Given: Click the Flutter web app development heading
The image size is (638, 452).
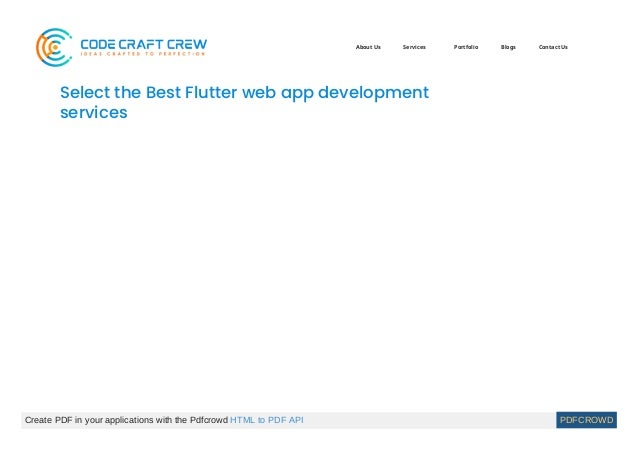Looking at the screenshot, I should (x=245, y=102).
